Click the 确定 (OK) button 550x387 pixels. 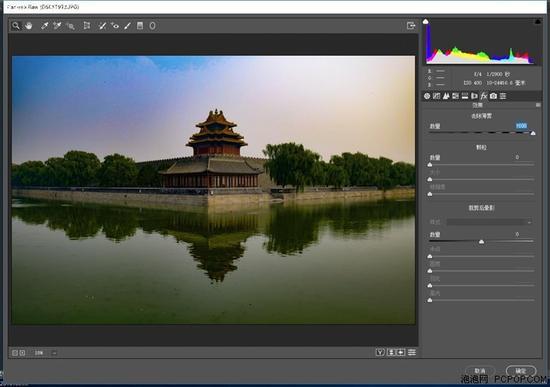tap(521, 371)
